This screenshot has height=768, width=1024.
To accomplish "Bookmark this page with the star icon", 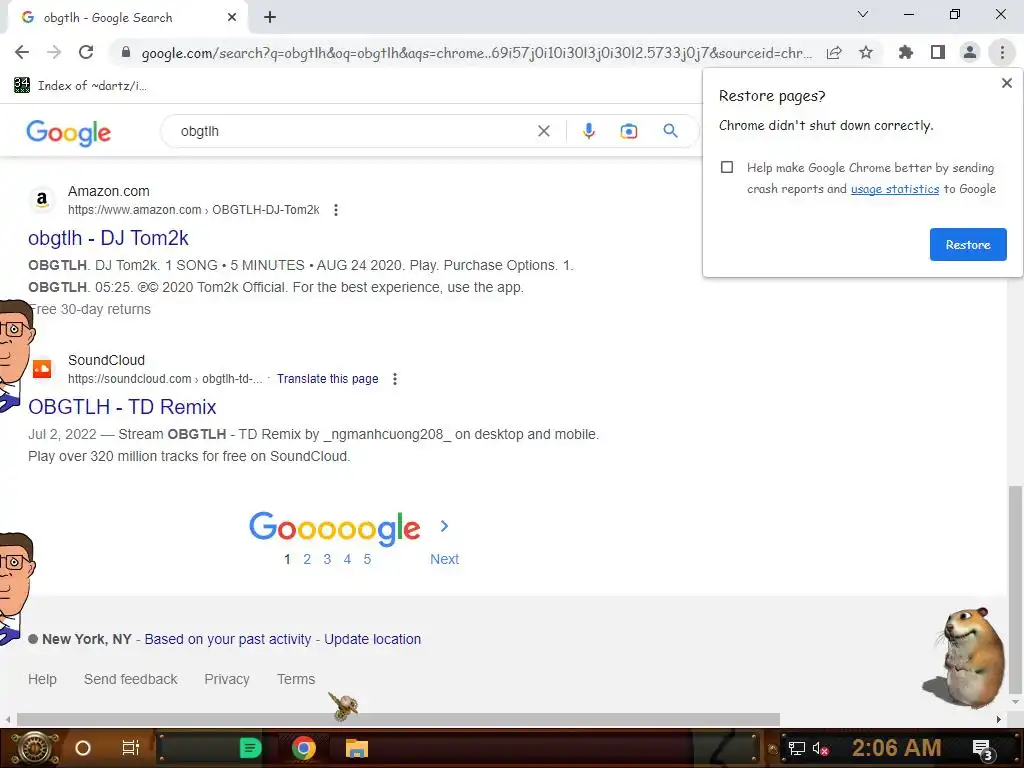I will point(866,52).
